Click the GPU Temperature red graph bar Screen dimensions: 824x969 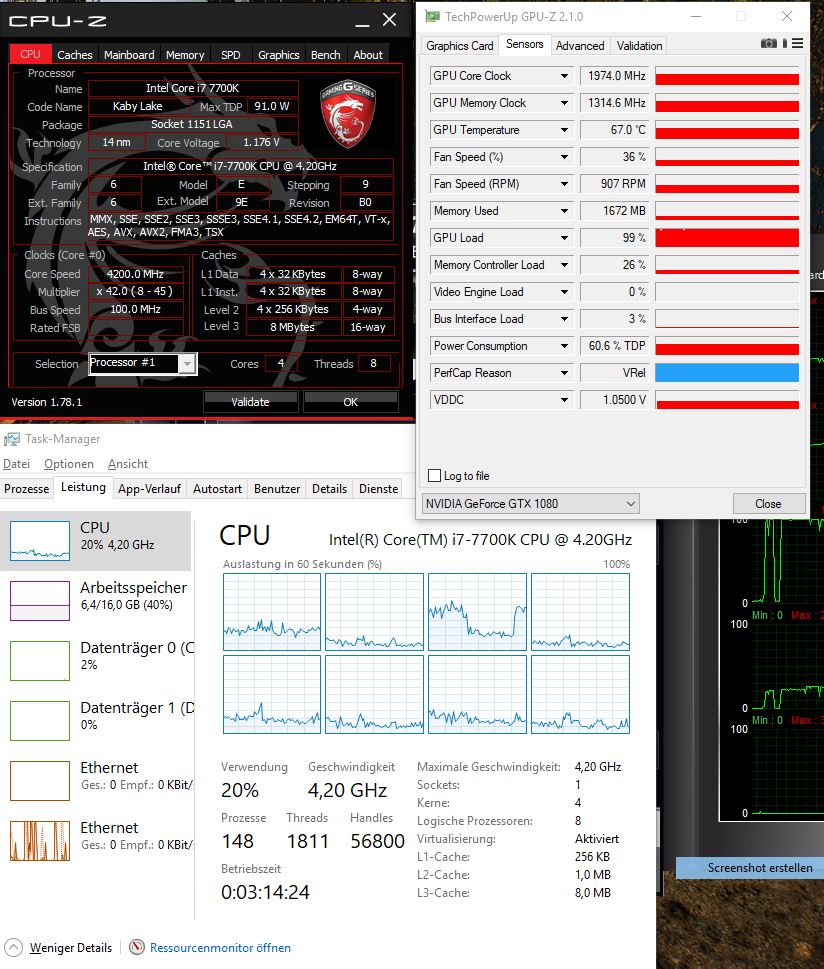[727, 130]
